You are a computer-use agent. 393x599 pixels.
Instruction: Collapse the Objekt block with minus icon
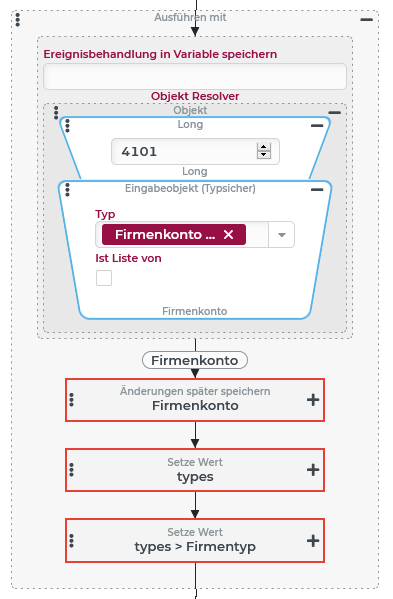tap(334, 112)
